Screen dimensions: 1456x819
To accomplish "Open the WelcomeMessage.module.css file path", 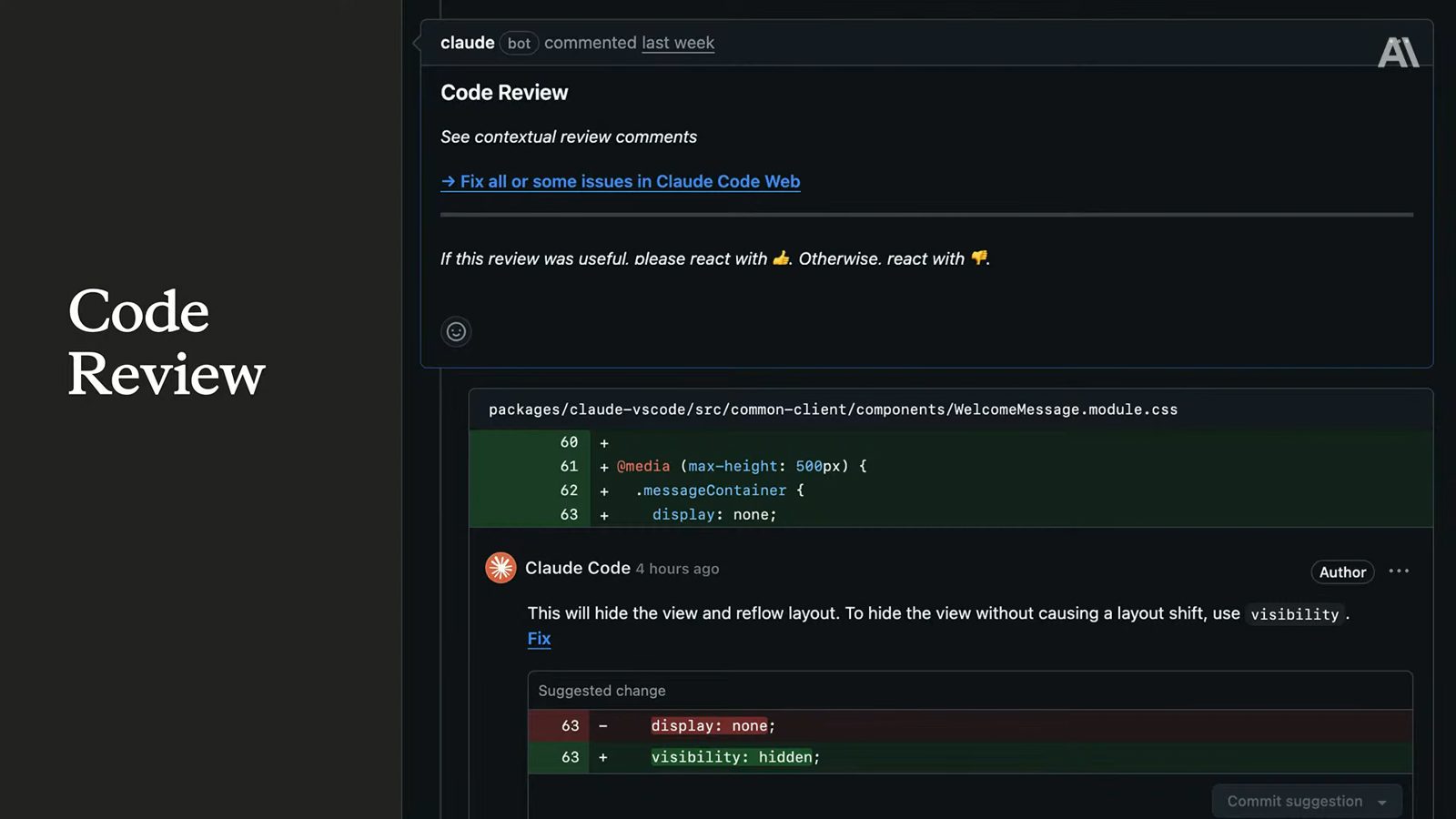I will (x=833, y=409).
